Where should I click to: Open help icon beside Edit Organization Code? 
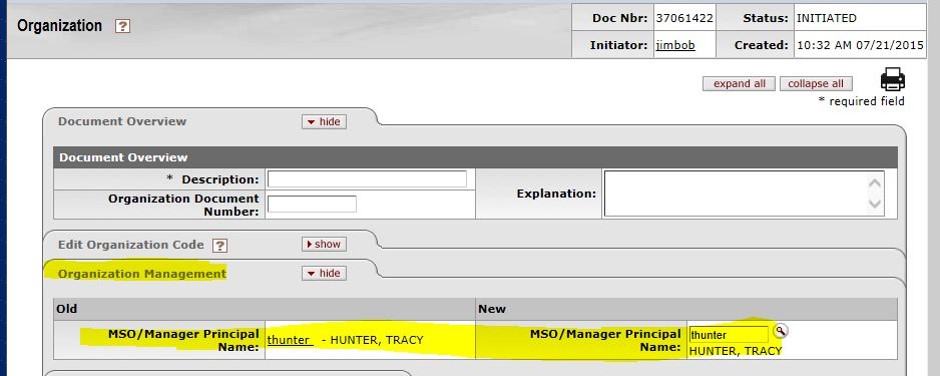coord(220,245)
